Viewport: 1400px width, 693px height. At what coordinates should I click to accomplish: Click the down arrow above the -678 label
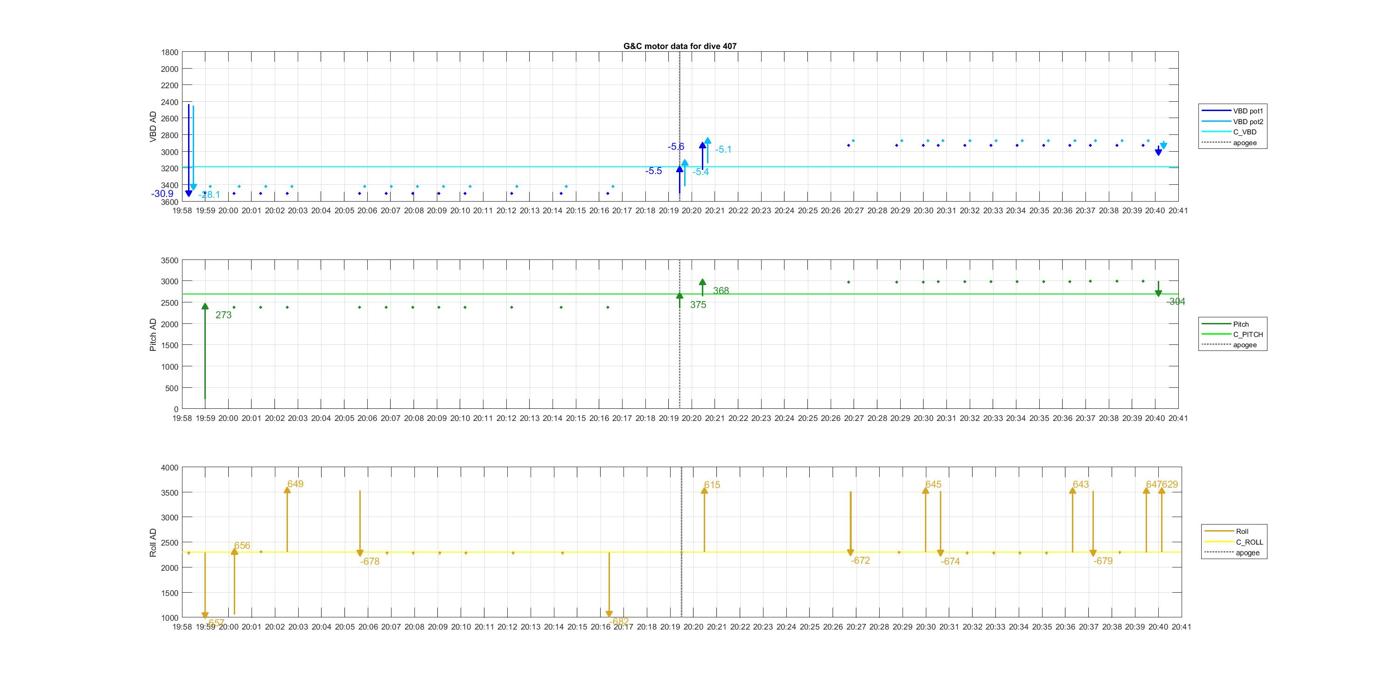pyautogui.click(x=360, y=523)
